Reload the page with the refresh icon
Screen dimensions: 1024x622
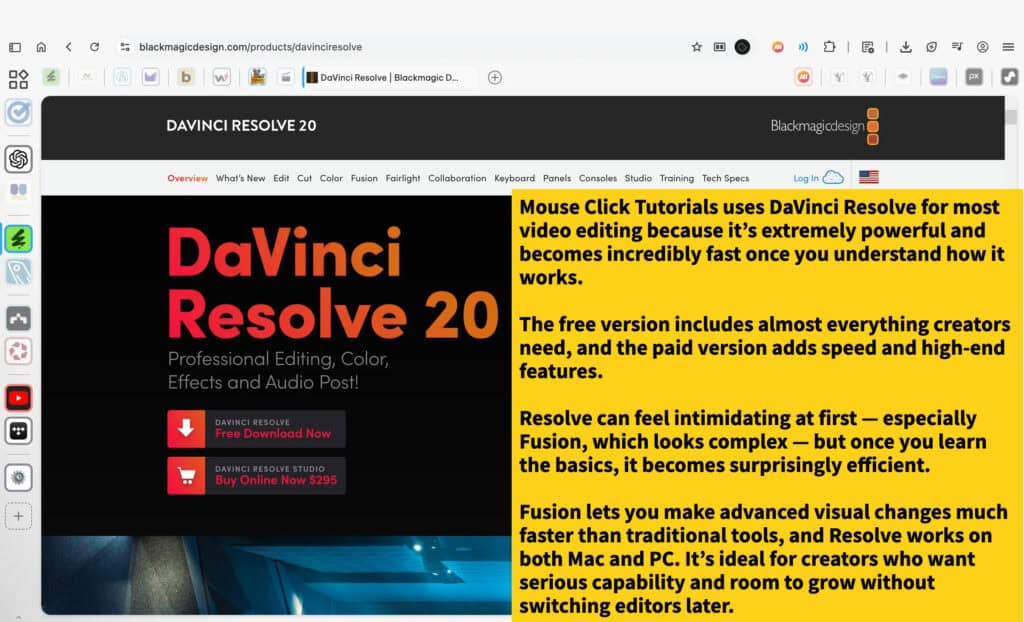click(94, 47)
